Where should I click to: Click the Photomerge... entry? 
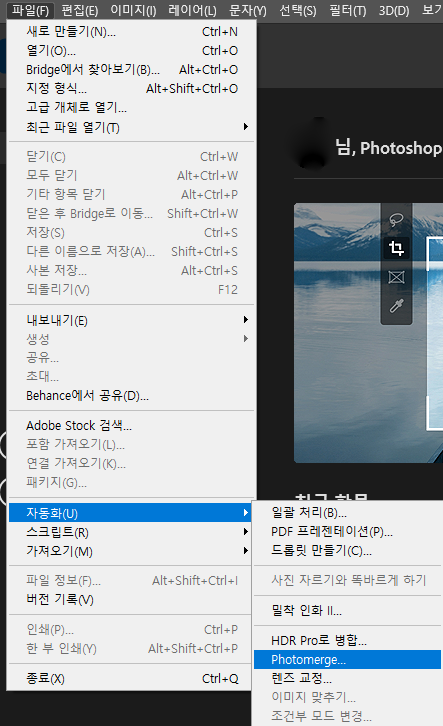(347, 659)
